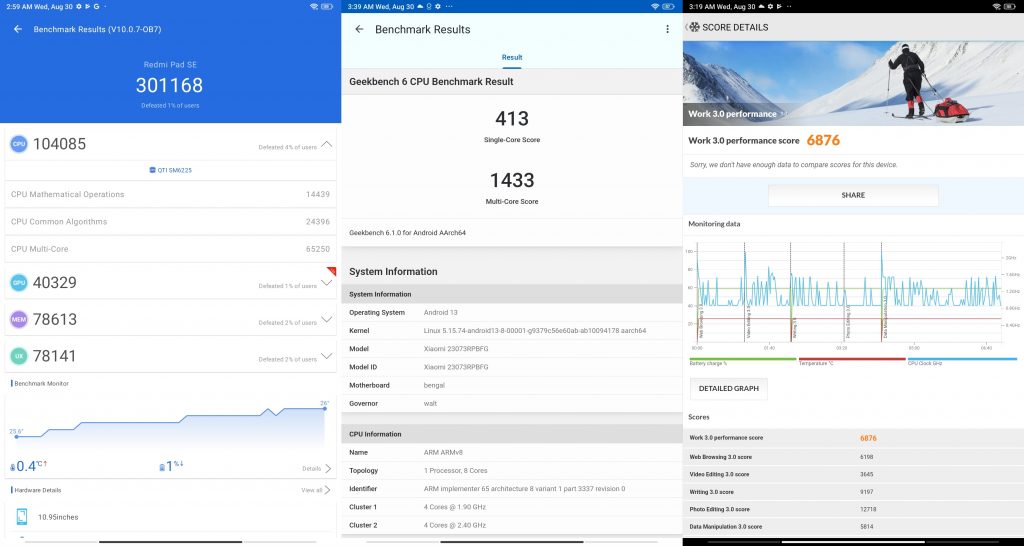Click the Data Manipulation 3.0 score row

click(853, 526)
